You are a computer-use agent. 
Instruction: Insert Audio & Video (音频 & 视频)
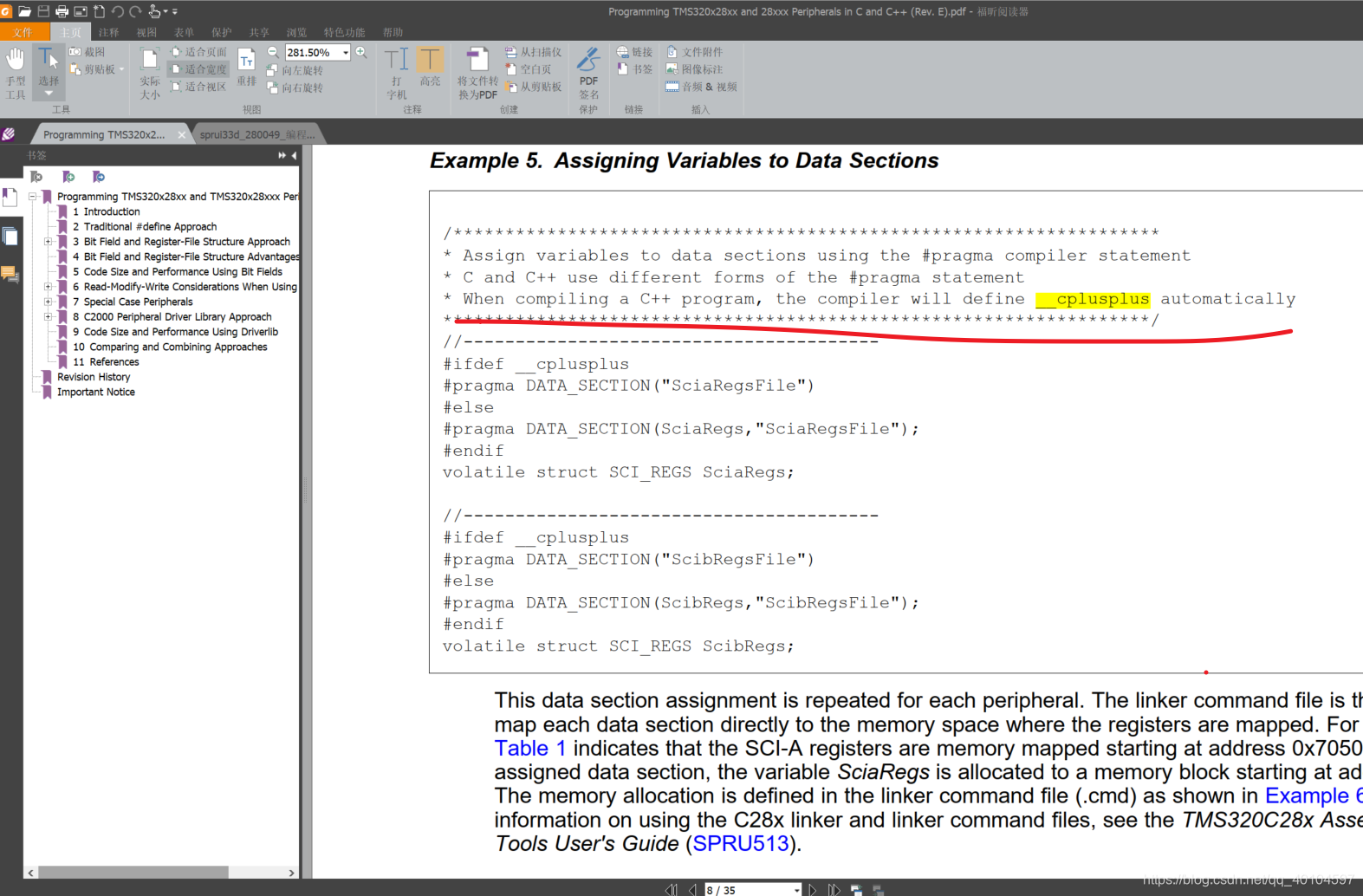[x=701, y=87]
